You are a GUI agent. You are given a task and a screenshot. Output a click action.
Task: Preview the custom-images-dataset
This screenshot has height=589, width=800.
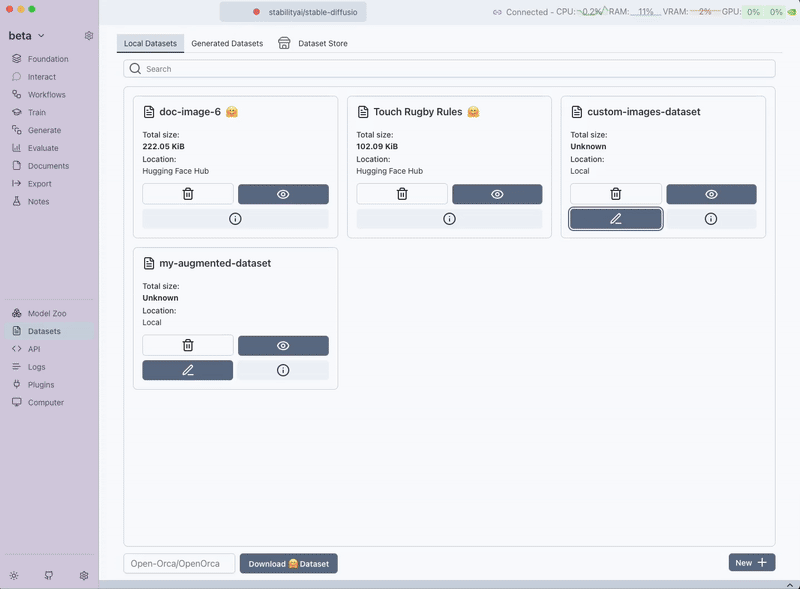tap(711, 194)
